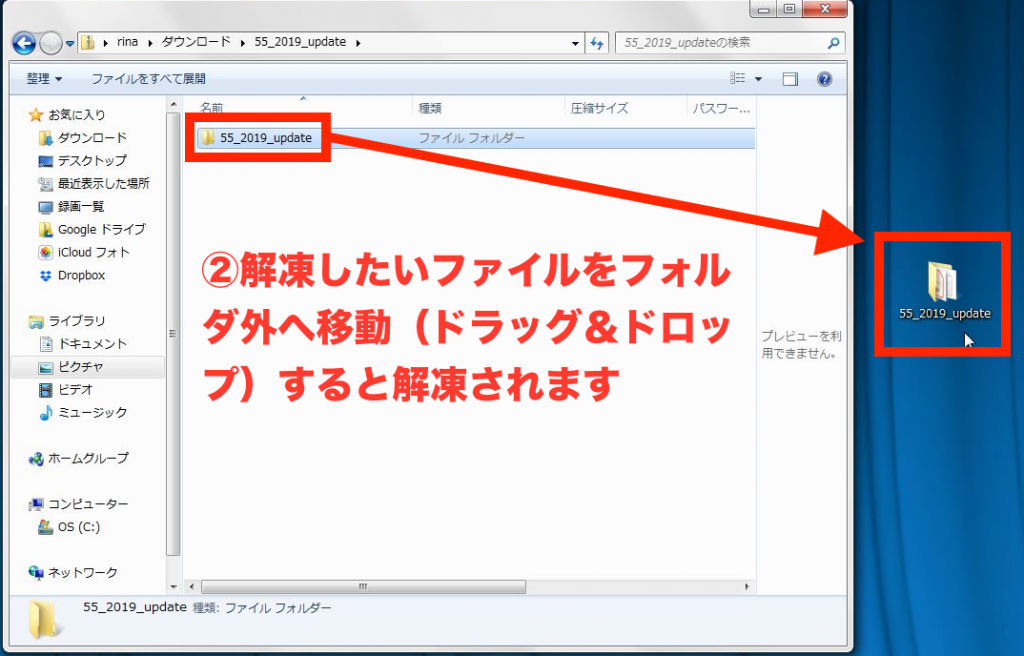Open the address bar history dropdown

point(575,43)
